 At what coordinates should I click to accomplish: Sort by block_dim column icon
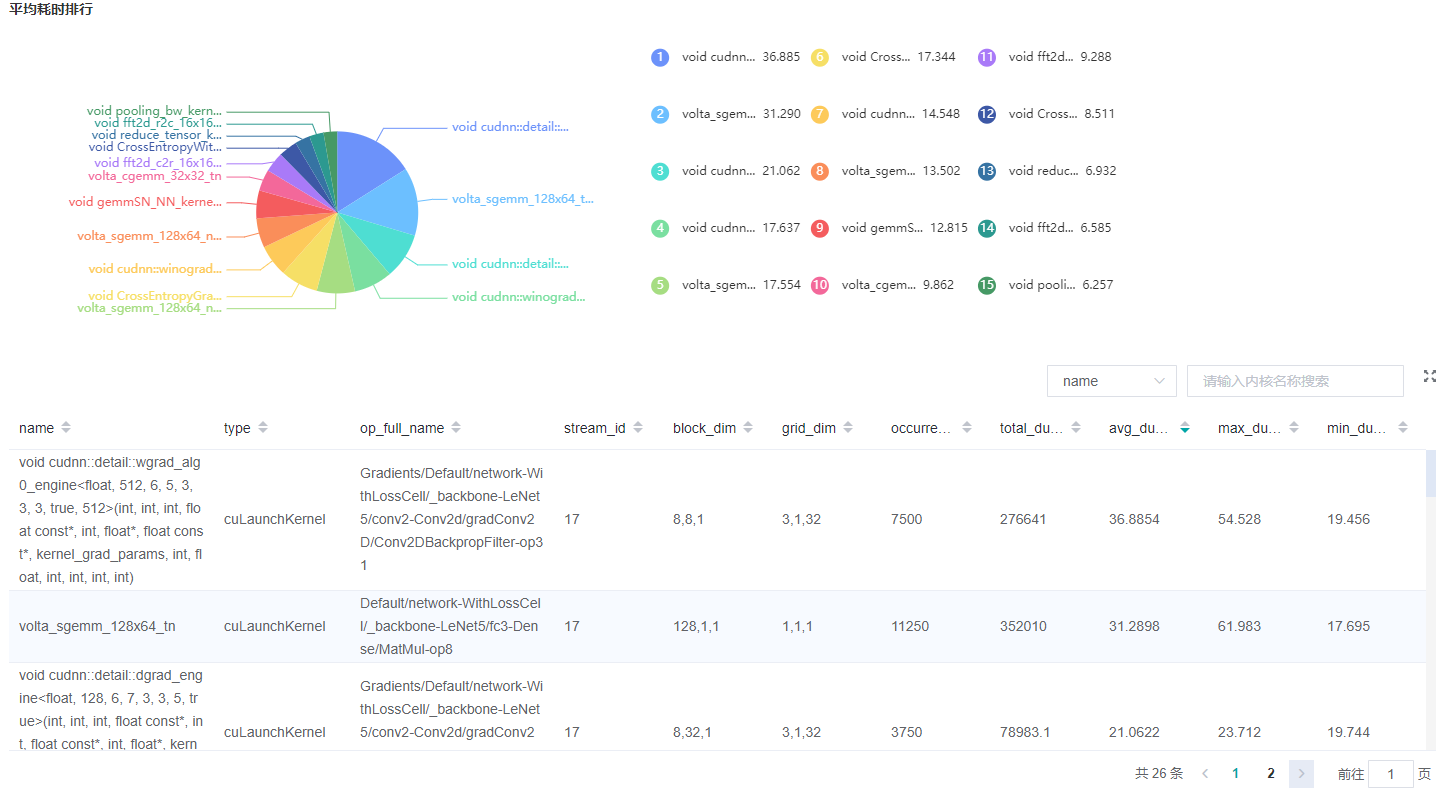(x=749, y=428)
